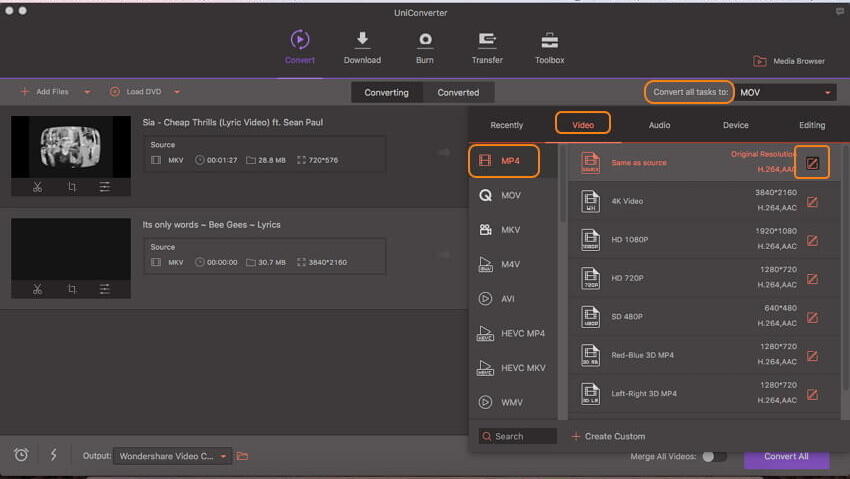The height and width of the screenshot is (479, 850).
Task: Choose MOV format in list
Action: point(512,195)
